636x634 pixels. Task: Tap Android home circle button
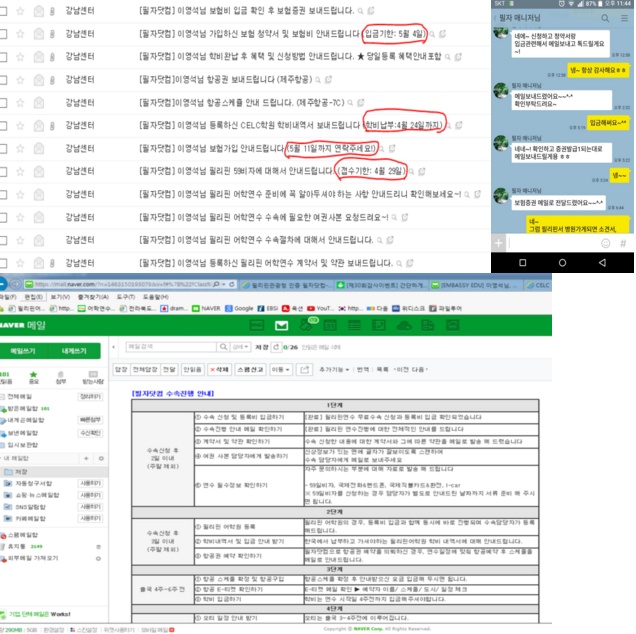click(x=562, y=263)
